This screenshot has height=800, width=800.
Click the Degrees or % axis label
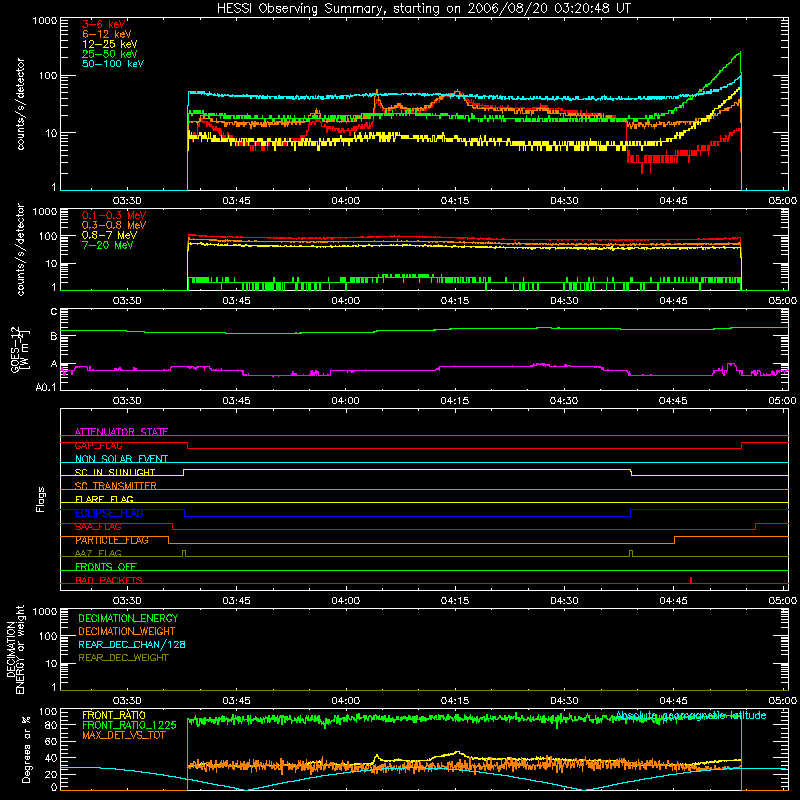pos(27,750)
